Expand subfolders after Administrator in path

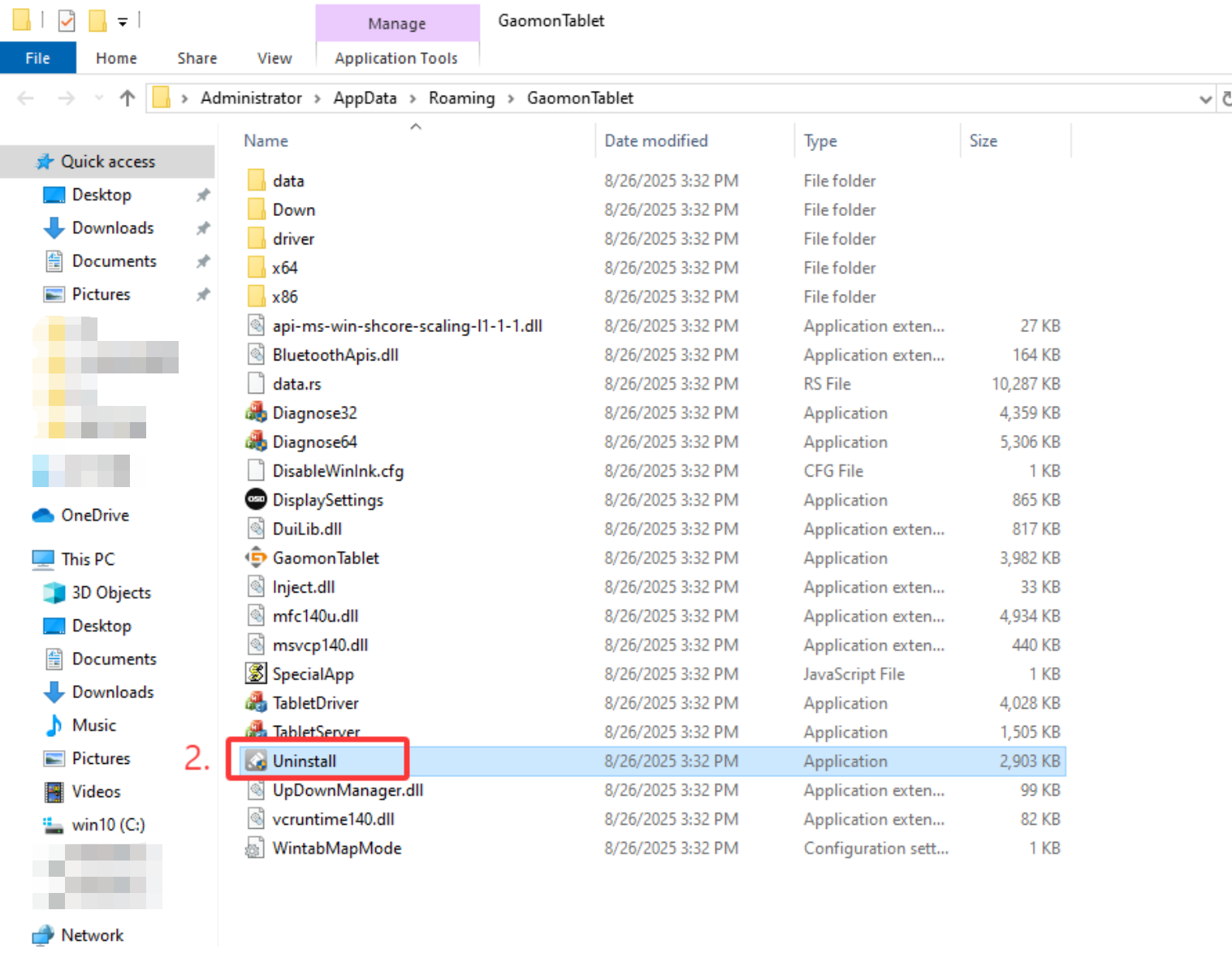click(317, 99)
